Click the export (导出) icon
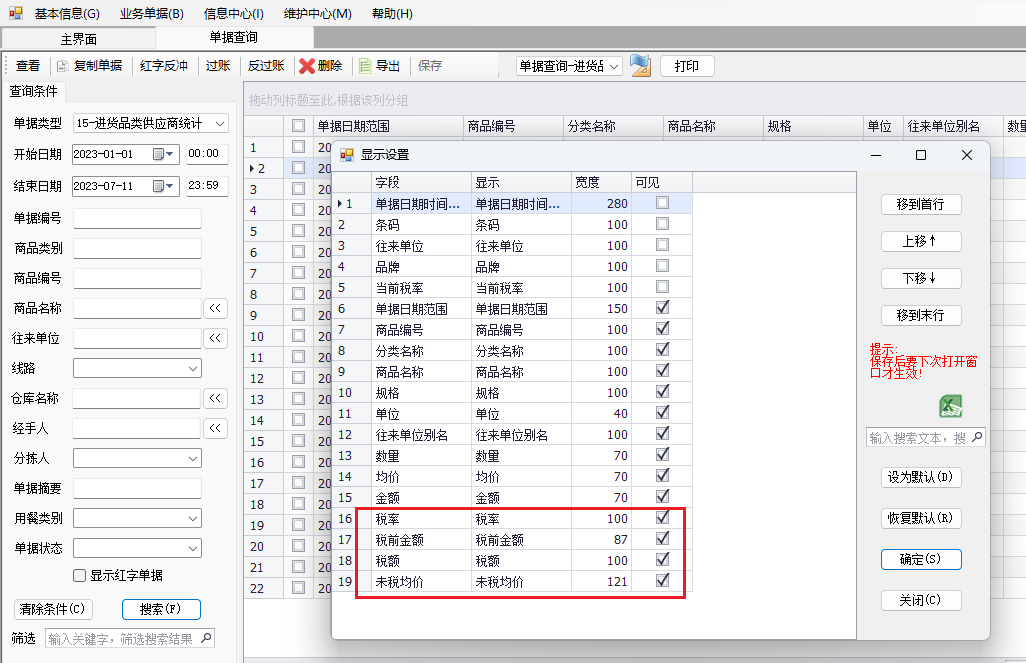The height and width of the screenshot is (663, 1026). 364,65
